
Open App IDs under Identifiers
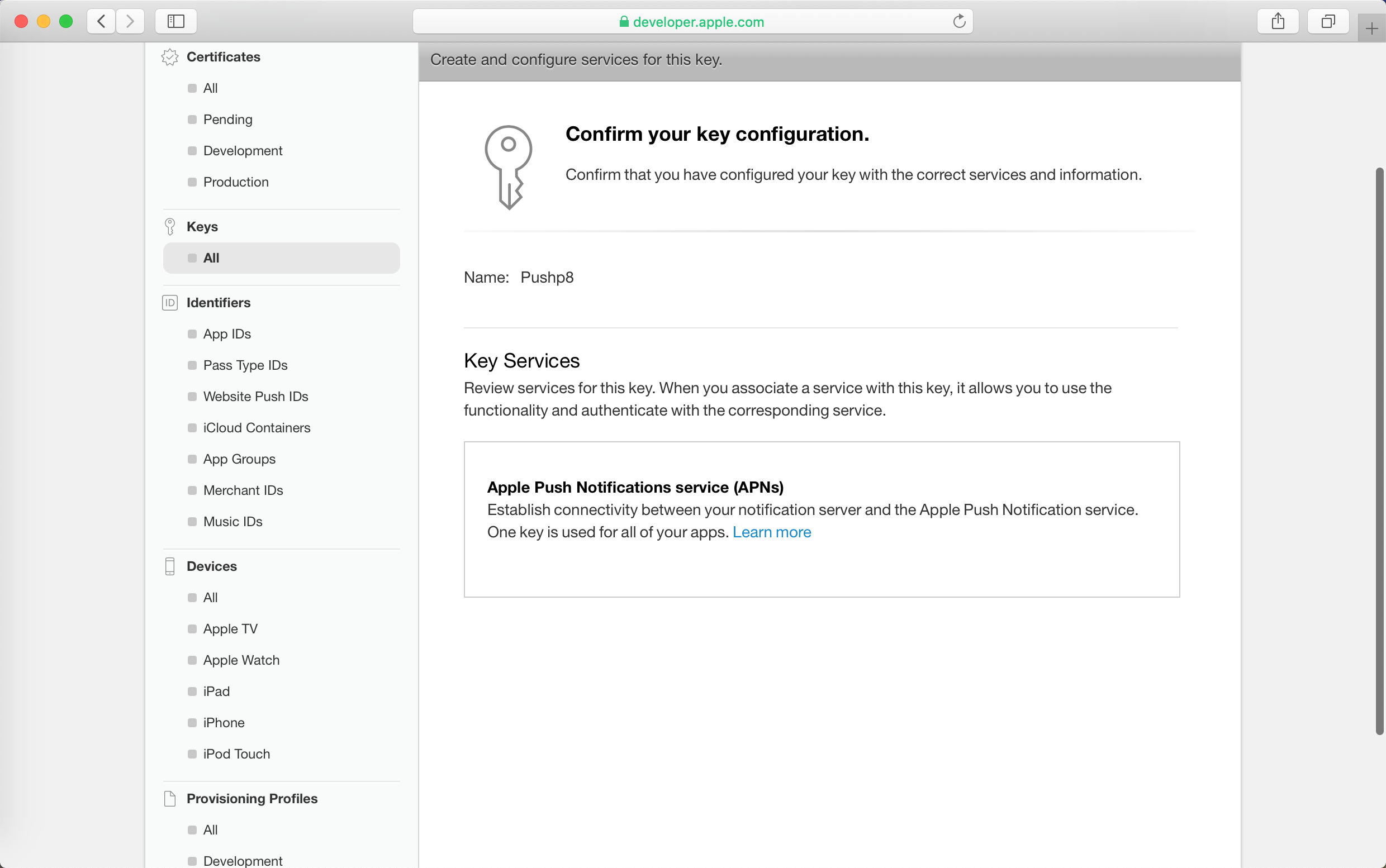227,334
